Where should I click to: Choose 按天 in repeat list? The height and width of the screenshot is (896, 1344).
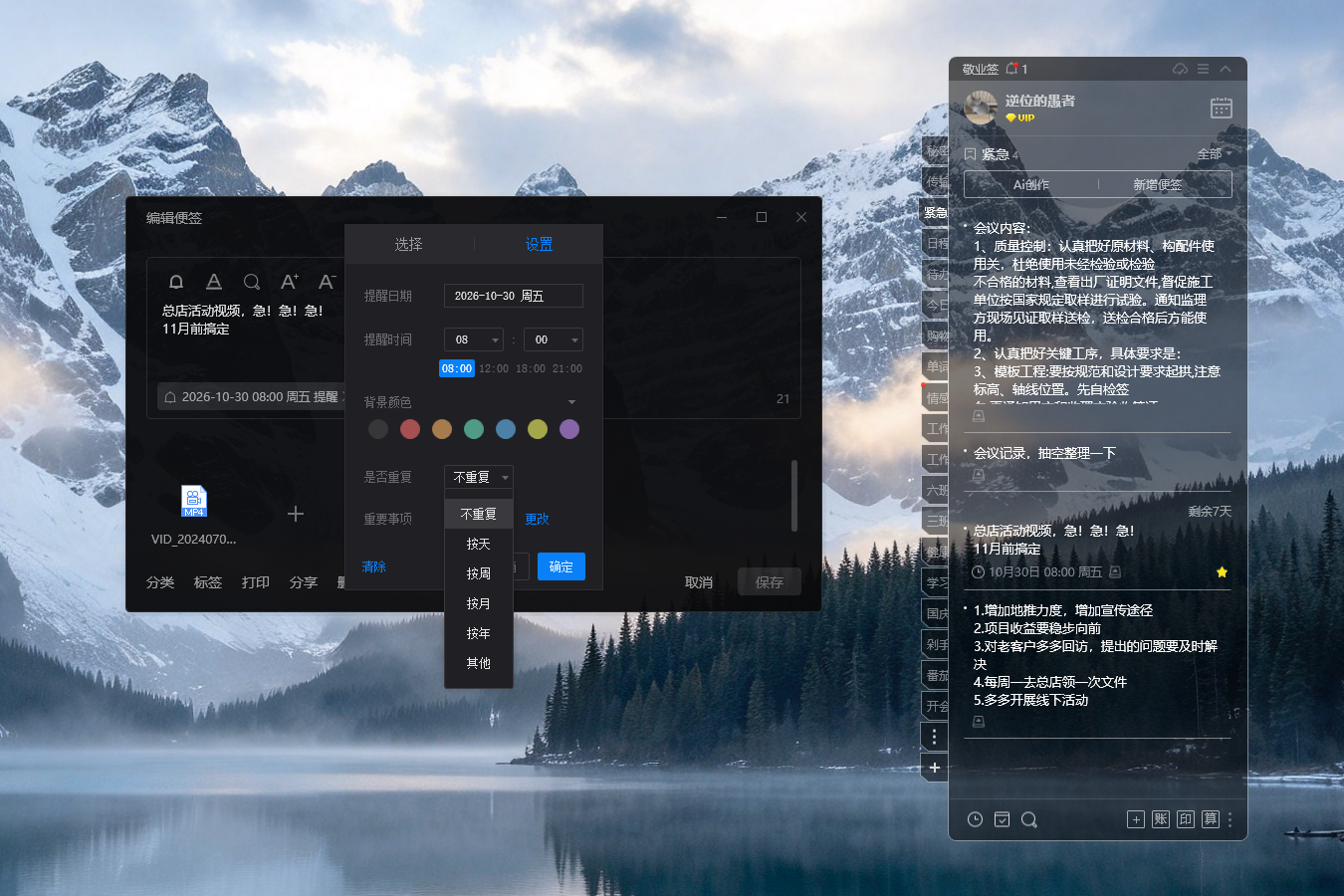(x=479, y=544)
